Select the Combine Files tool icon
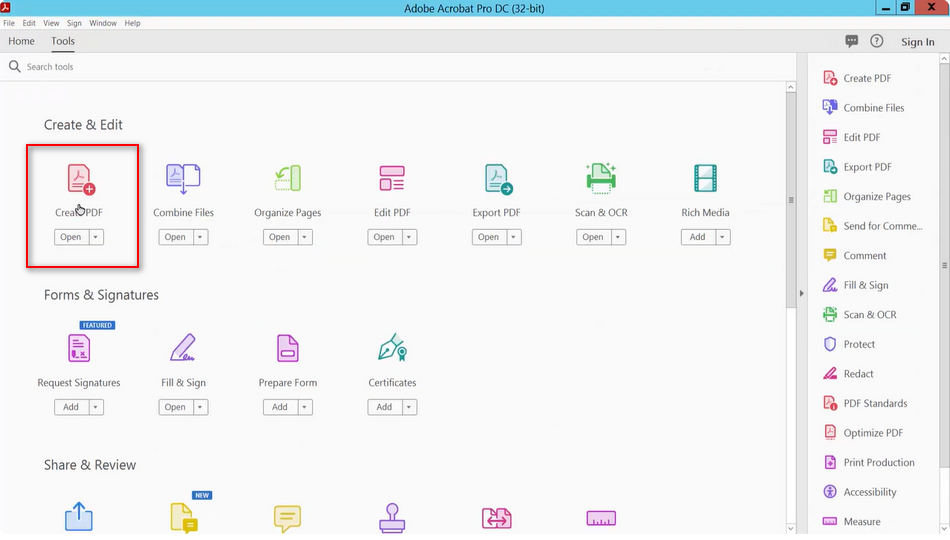 183,178
